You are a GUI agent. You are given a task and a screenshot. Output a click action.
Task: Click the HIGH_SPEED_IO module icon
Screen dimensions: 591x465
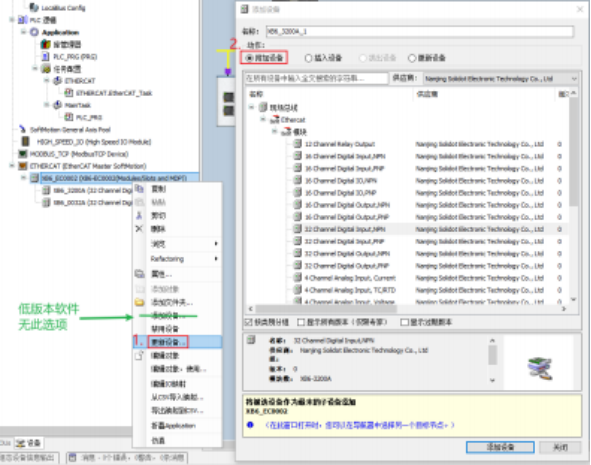[25, 142]
